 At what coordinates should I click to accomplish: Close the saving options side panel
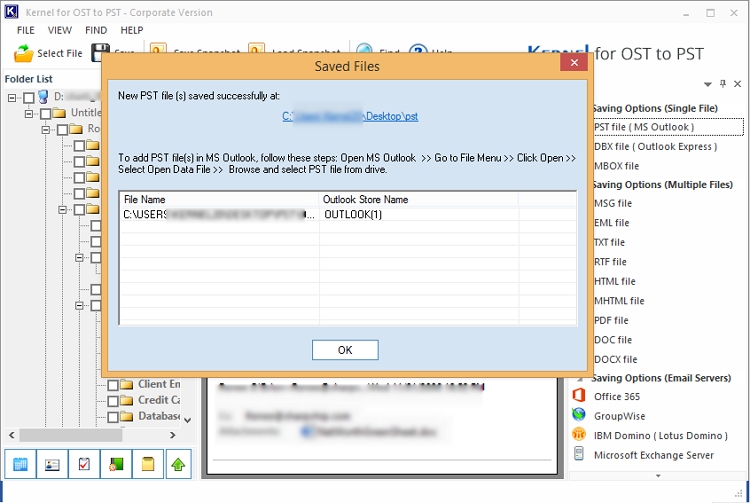pyautogui.click(x=738, y=84)
